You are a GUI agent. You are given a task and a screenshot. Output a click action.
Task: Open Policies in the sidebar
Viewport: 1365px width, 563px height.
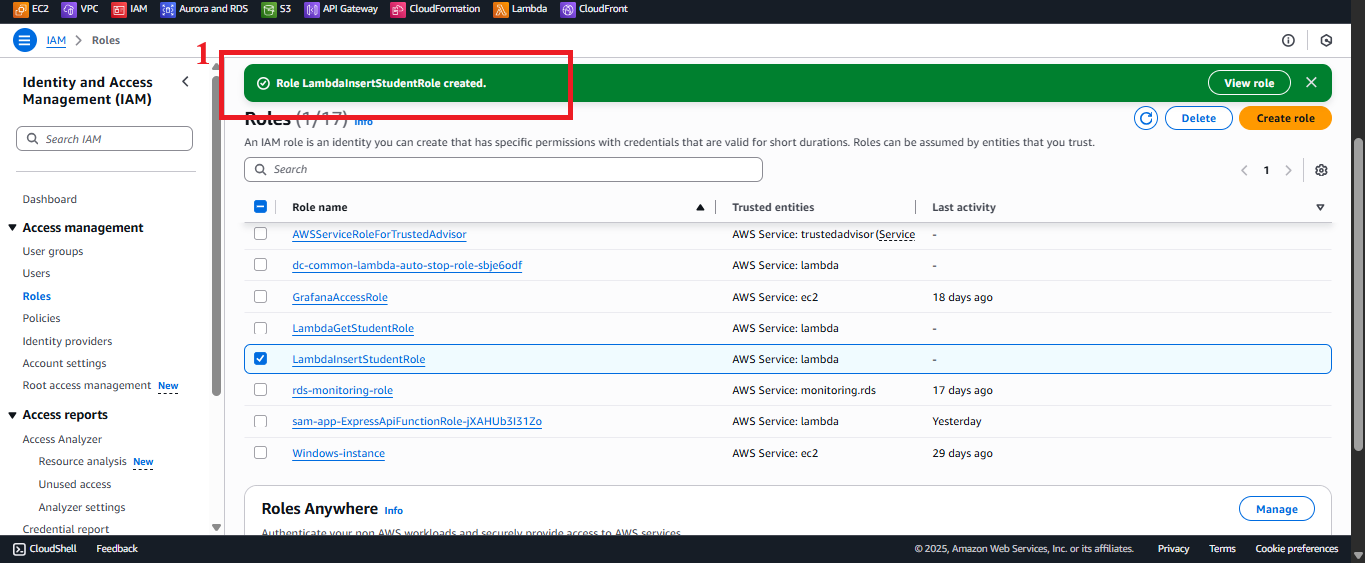42,318
